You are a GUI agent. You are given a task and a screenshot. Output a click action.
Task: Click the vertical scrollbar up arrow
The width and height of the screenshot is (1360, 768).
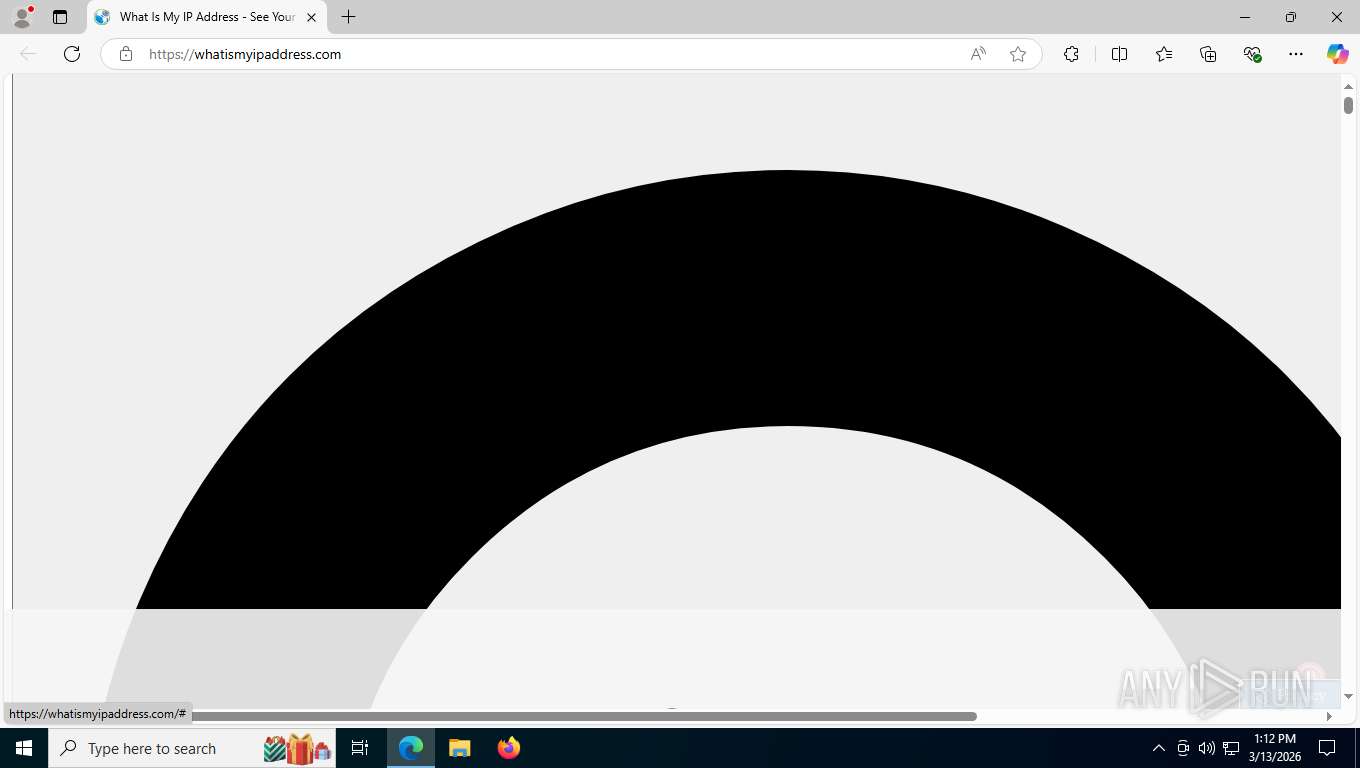pos(1348,87)
